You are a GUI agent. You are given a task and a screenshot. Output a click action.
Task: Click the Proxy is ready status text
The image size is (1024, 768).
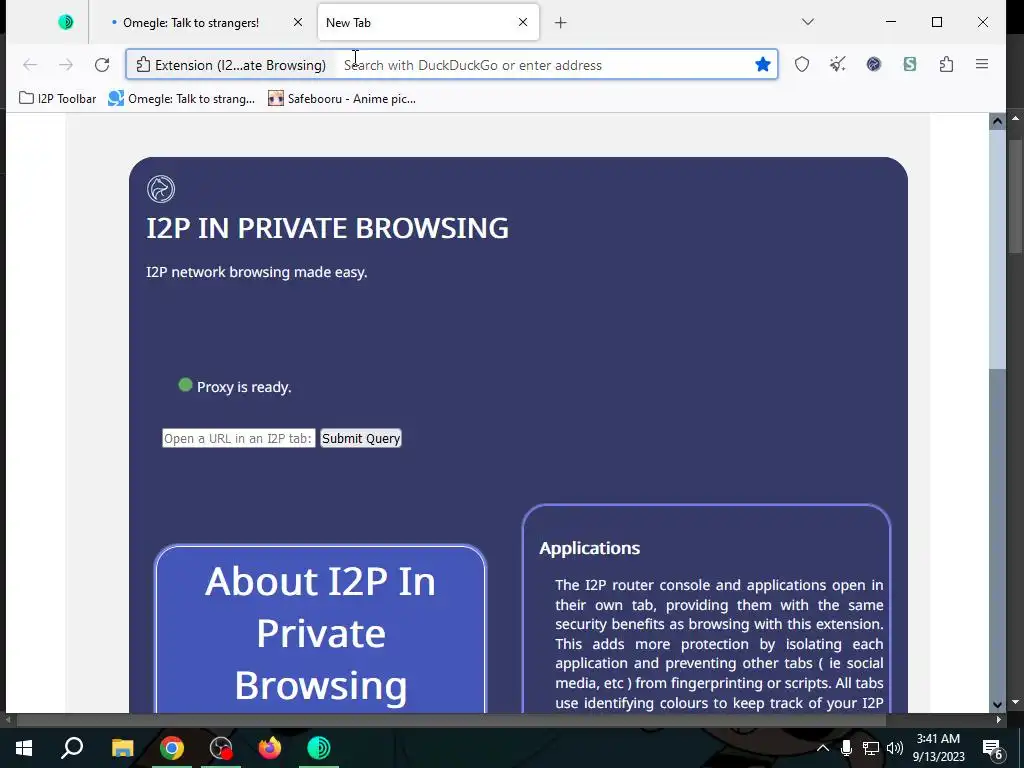click(244, 387)
